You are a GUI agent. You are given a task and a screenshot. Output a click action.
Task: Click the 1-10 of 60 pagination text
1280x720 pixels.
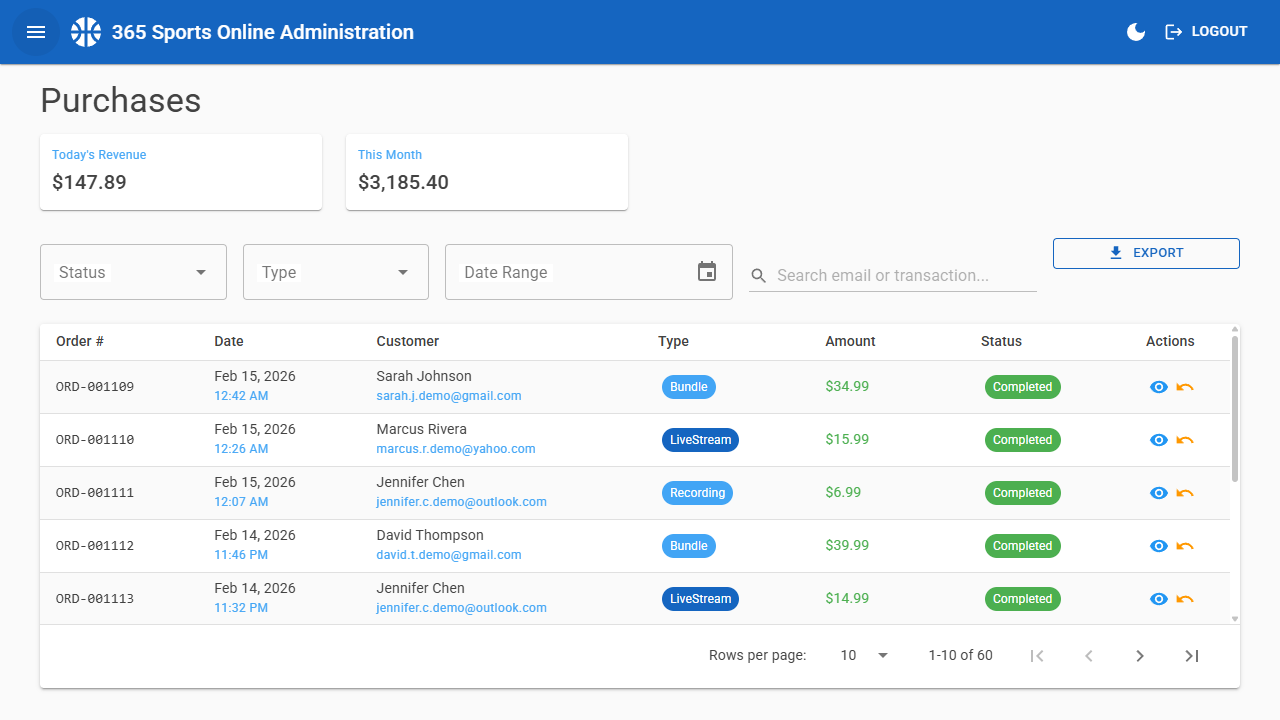(x=961, y=655)
